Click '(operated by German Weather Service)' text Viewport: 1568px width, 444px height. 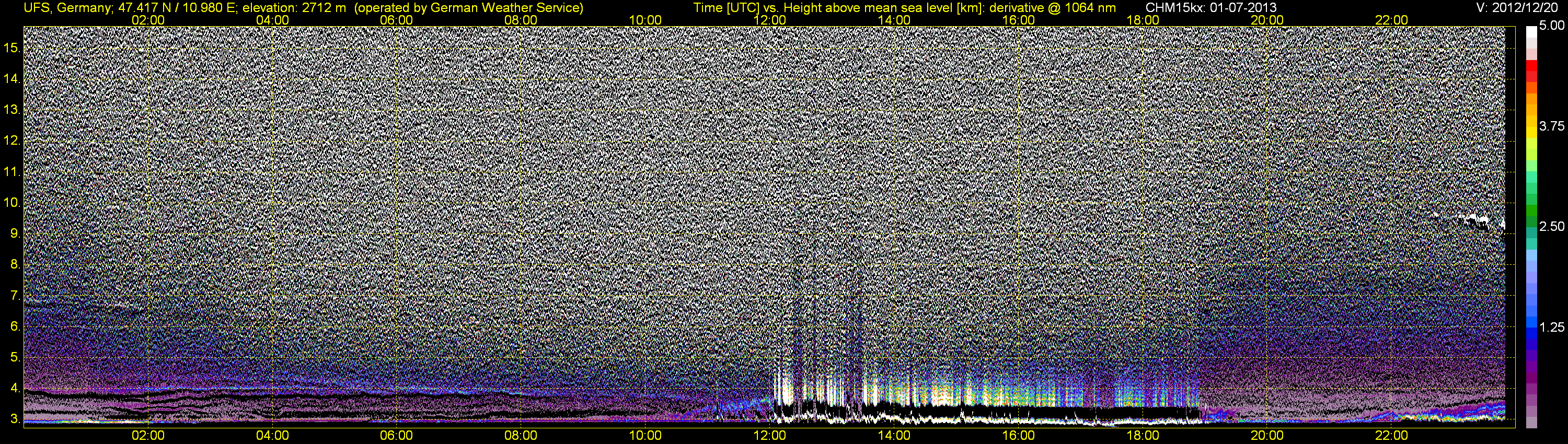click(x=469, y=8)
